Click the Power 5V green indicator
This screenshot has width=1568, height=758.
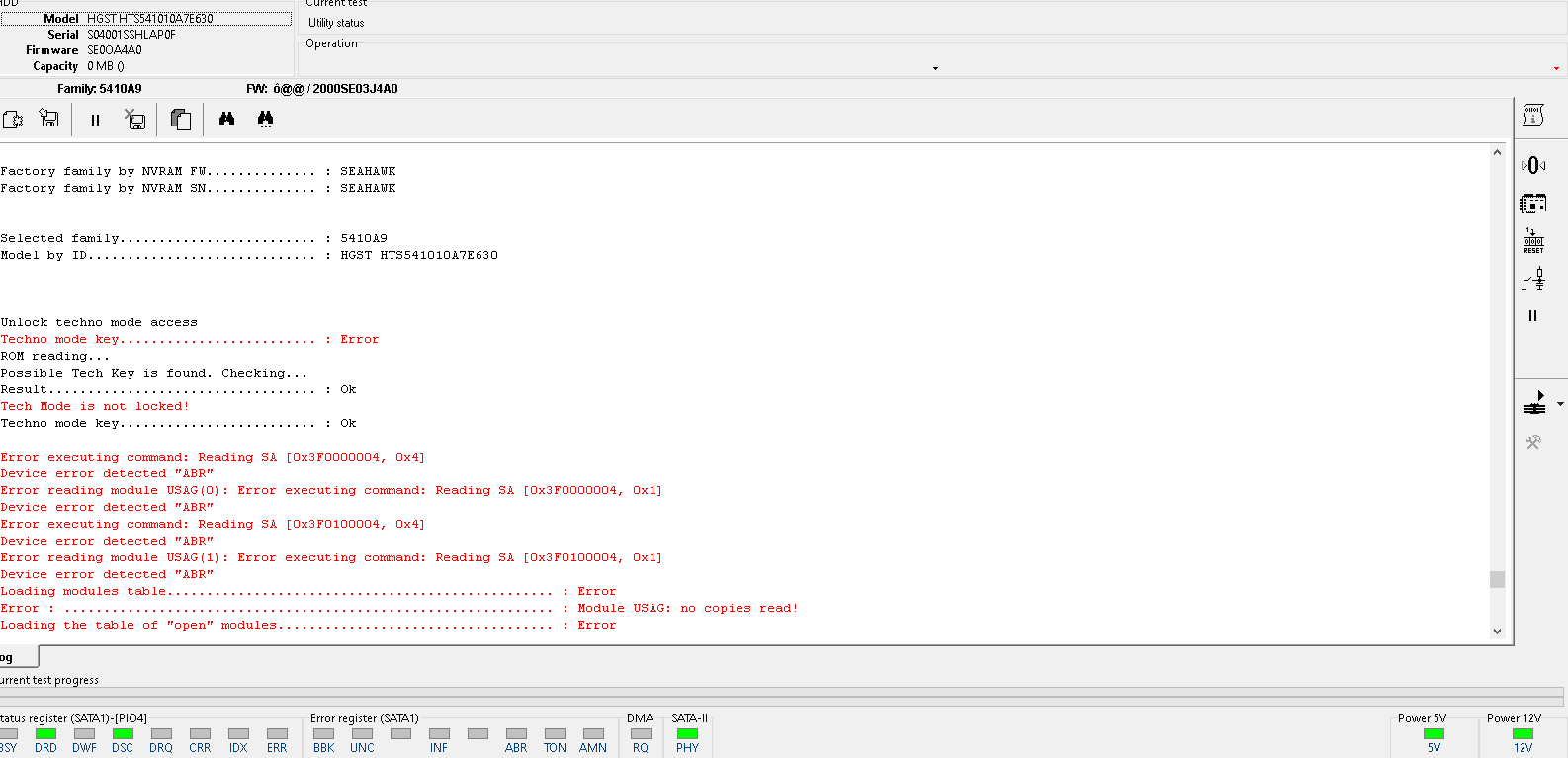pyautogui.click(x=1434, y=733)
